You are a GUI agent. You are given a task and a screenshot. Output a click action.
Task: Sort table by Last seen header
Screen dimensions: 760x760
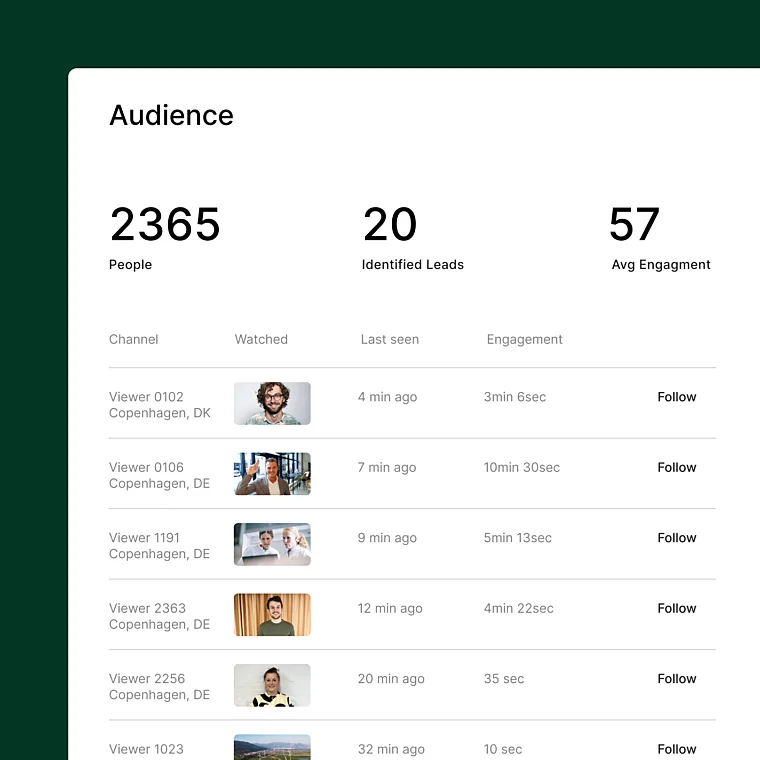pos(389,339)
